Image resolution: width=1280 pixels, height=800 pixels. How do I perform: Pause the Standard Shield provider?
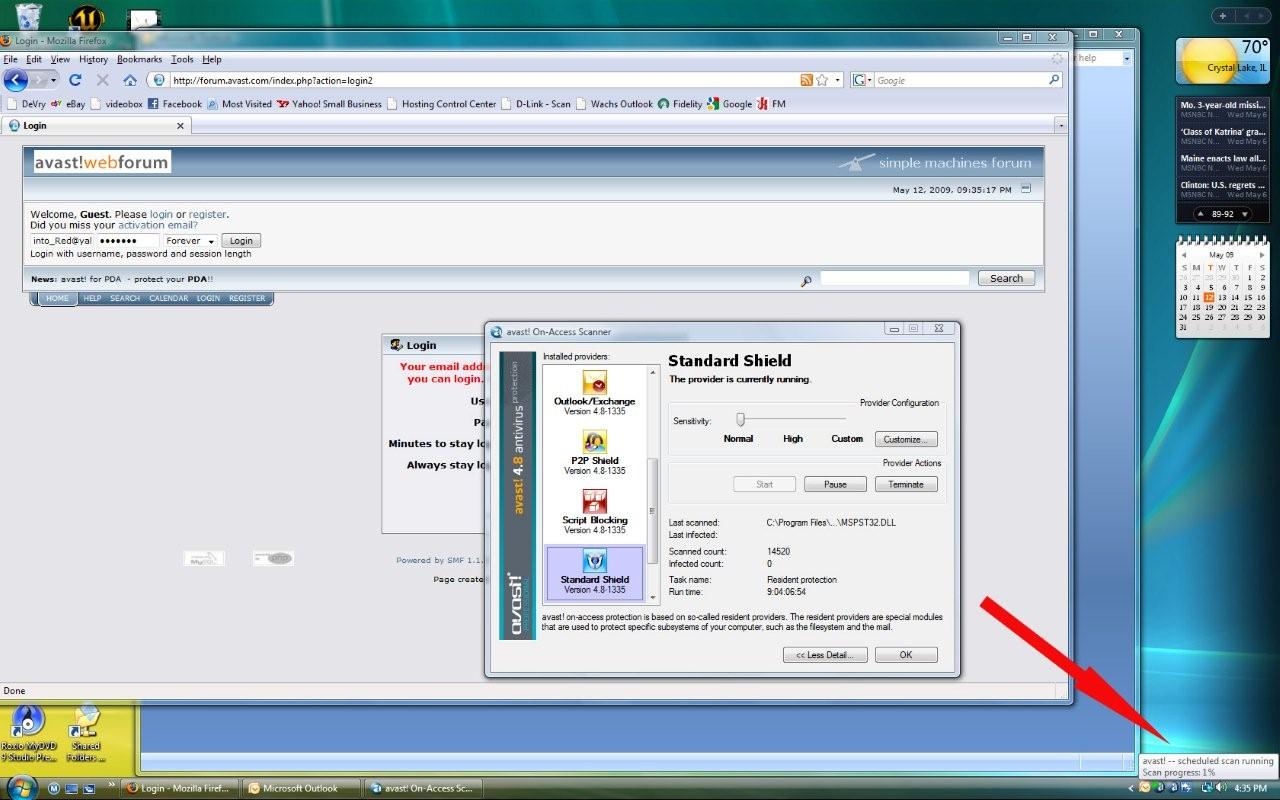[x=835, y=484]
